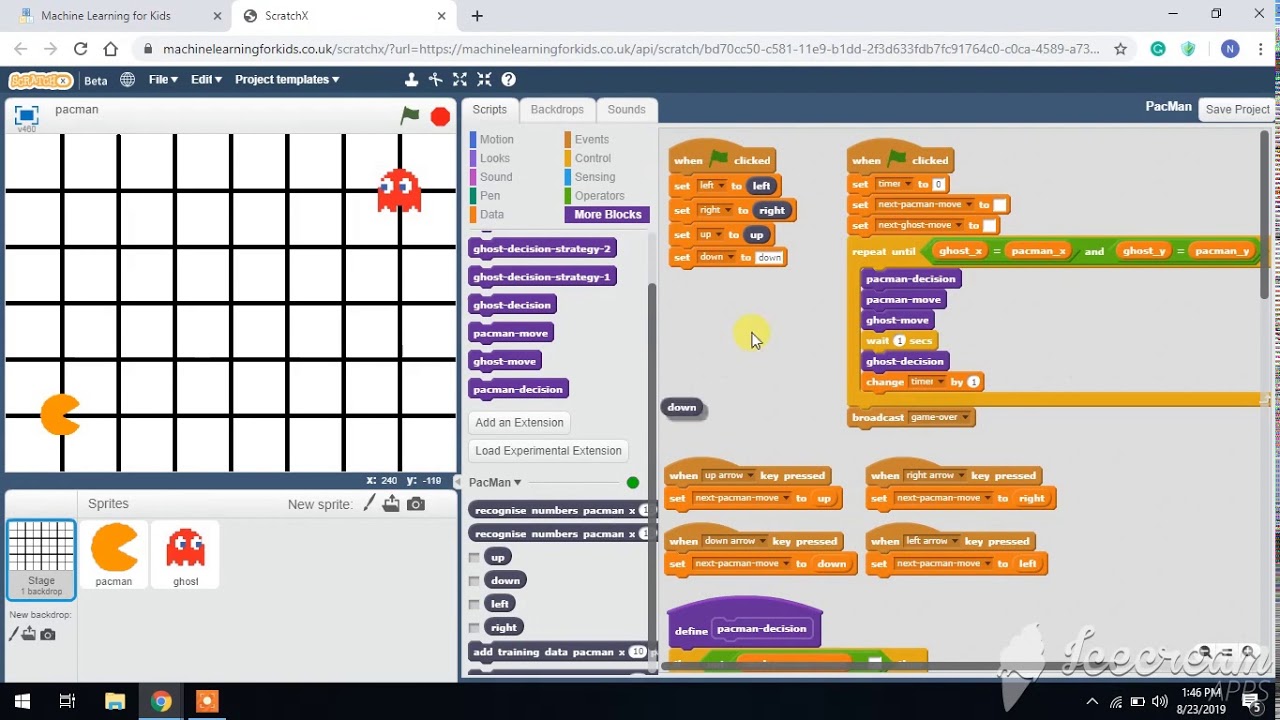Open the File menu
This screenshot has height=720, width=1280.
pyautogui.click(x=163, y=80)
